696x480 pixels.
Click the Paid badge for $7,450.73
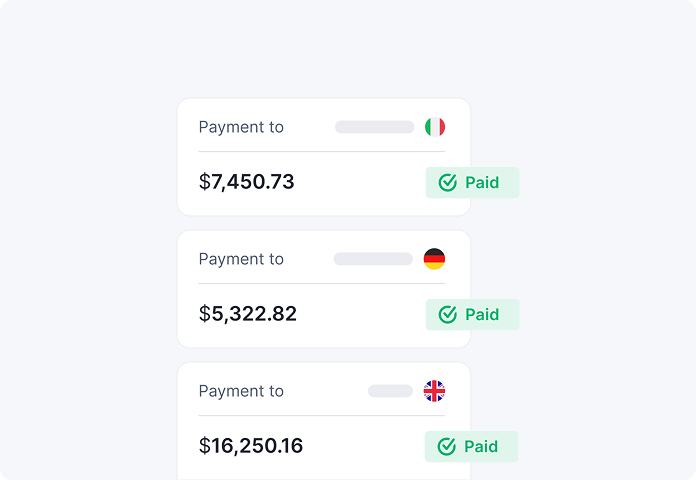click(472, 183)
